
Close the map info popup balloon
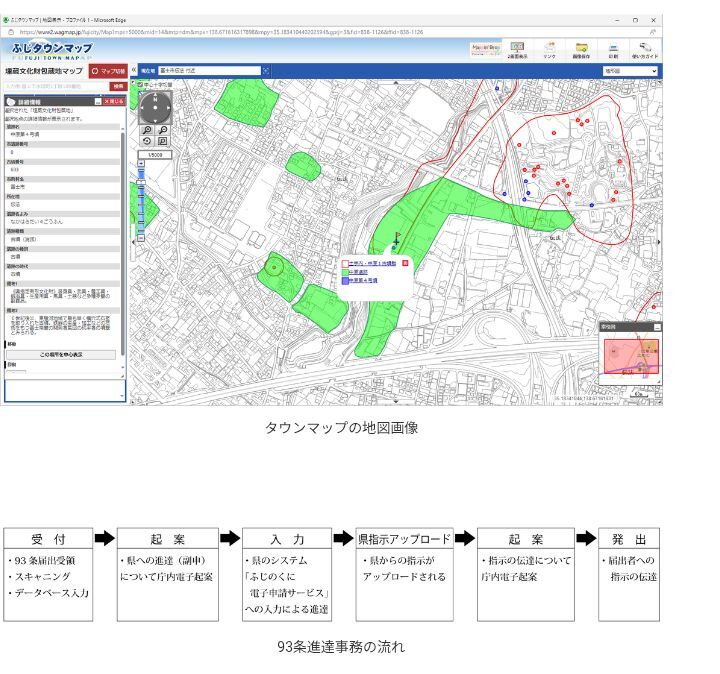[405, 263]
